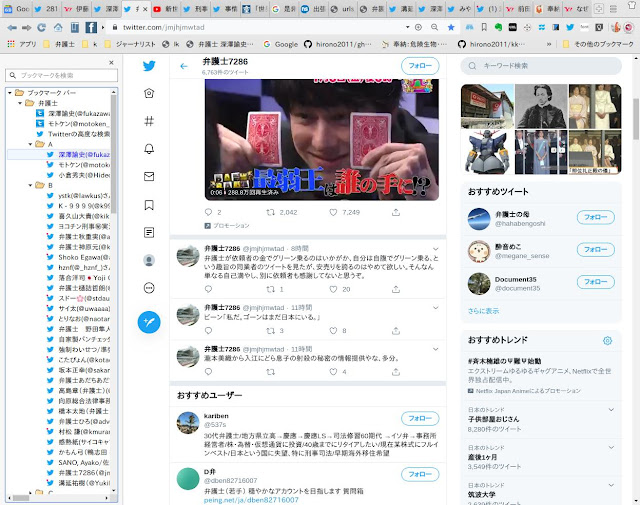Follow suggested user 弁護士の卵

click(596, 217)
